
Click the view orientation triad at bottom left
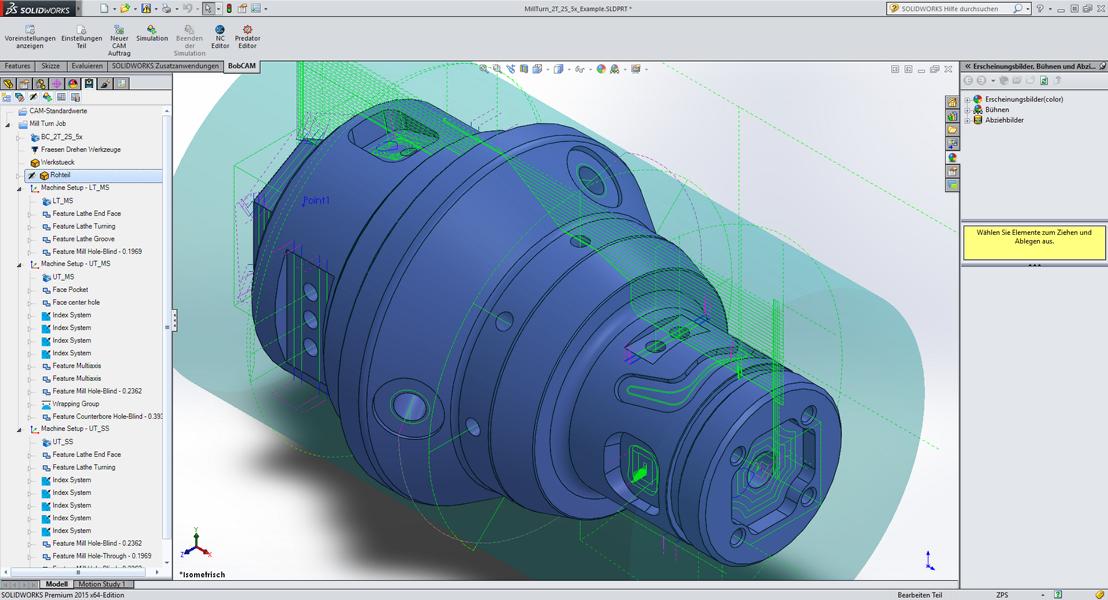pyautogui.click(x=194, y=543)
